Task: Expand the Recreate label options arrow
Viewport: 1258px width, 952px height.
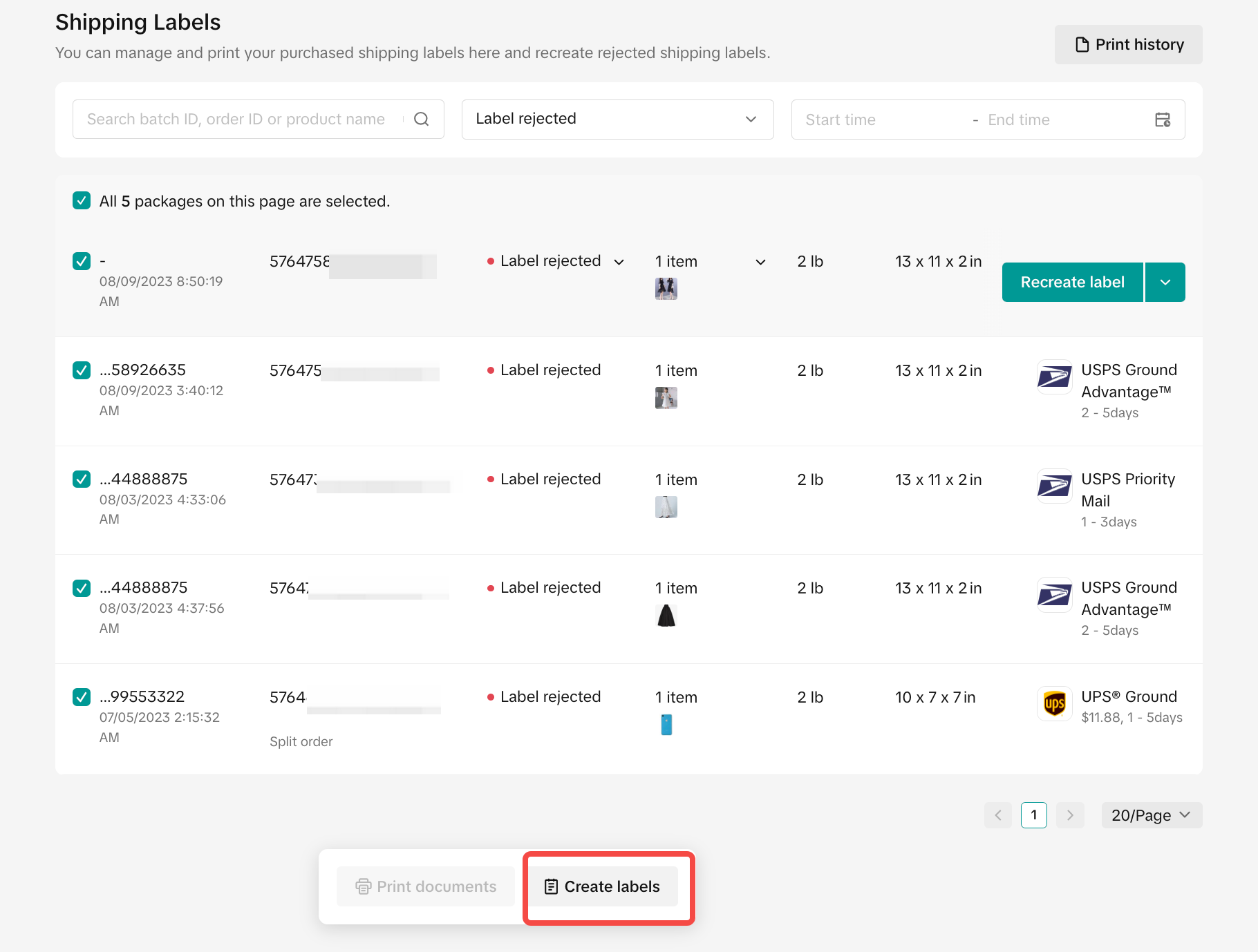Action: click(1165, 283)
